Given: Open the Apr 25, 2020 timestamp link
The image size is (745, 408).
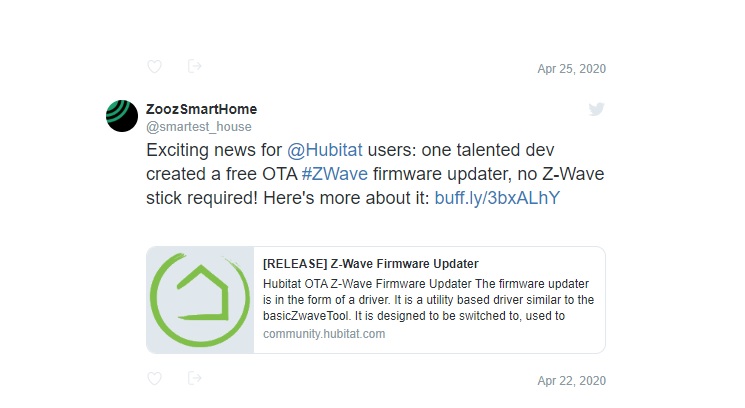Looking at the screenshot, I should pyautogui.click(x=571, y=69).
